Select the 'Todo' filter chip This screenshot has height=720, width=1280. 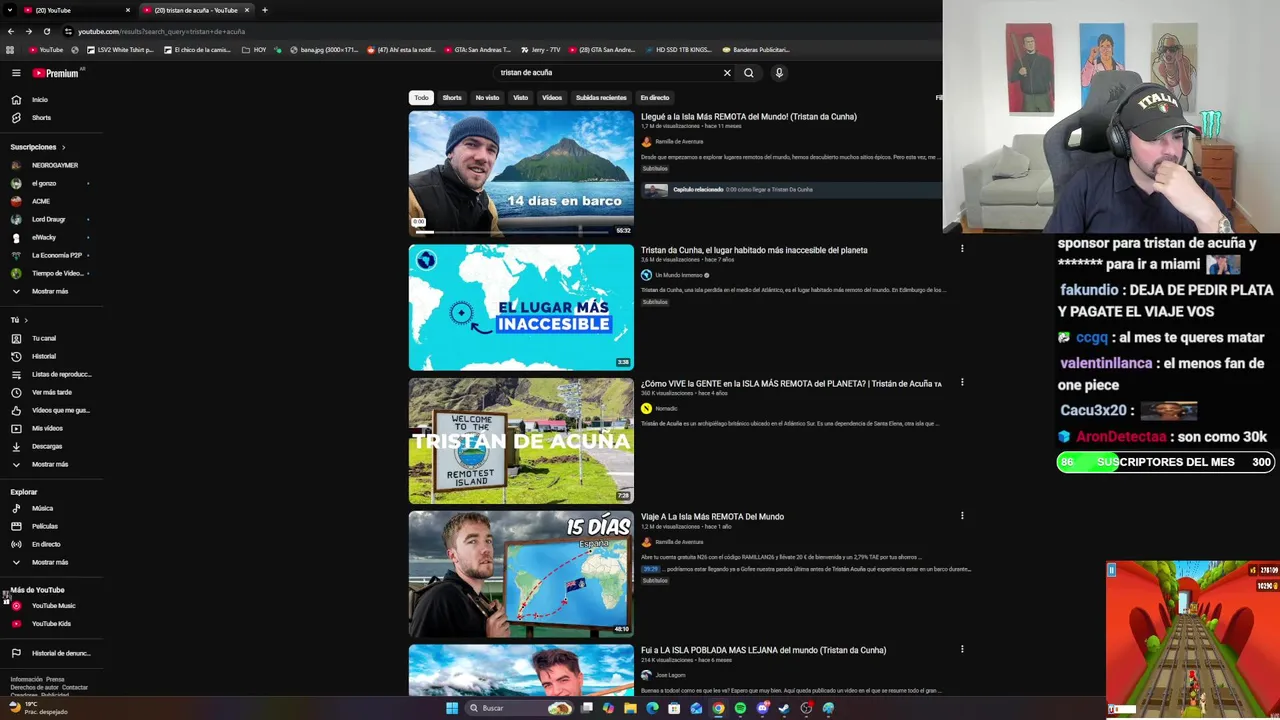coord(421,97)
